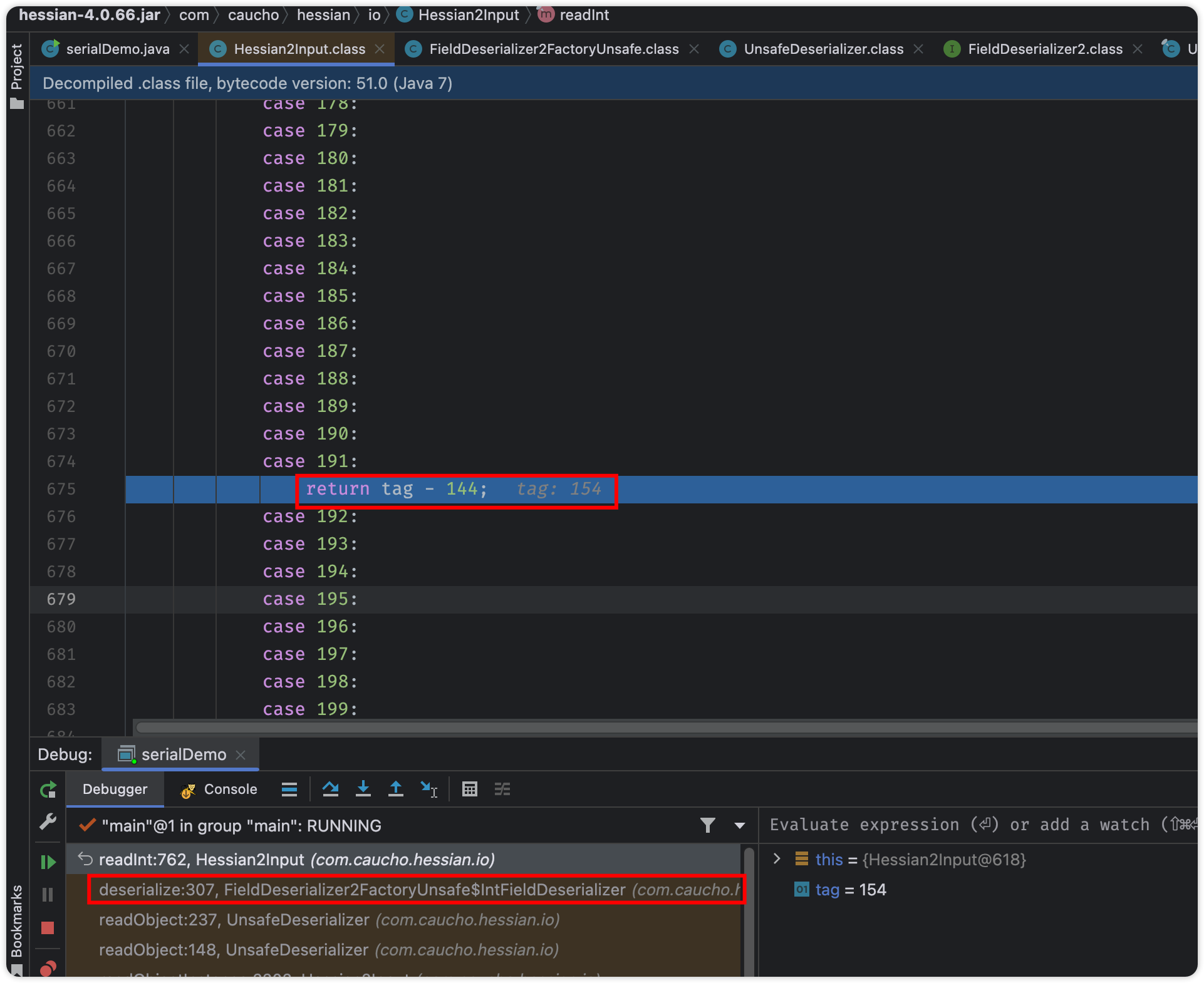The height and width of the screenshot is (983, 1204).
Task: Stop the debug session
Action: pyautogui.click(x=48, y=927)
